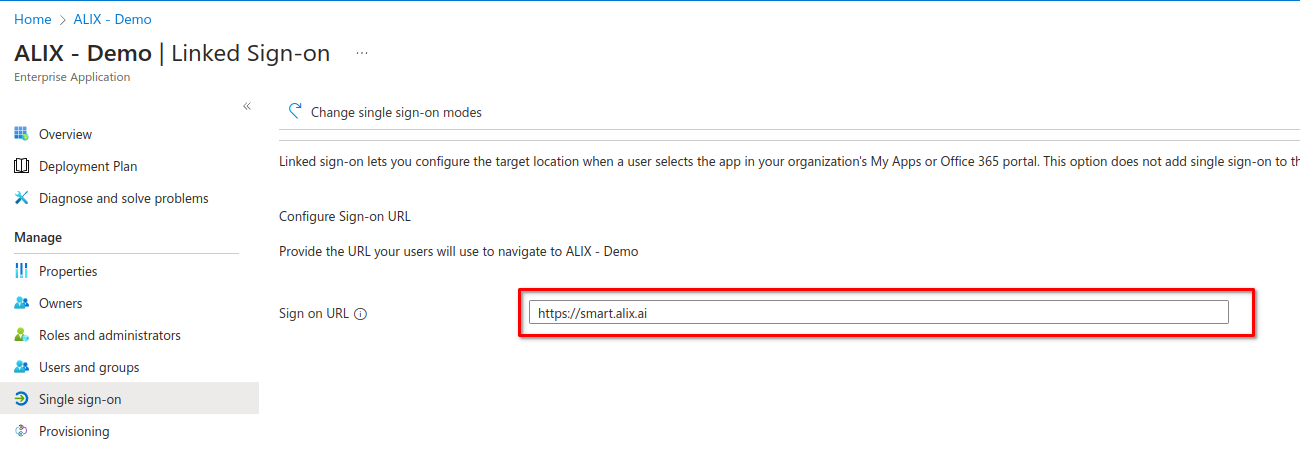This screenshot has width=1300, height=453.
Task: Open the ellipsis more options menu
Action: click(362, 53)
